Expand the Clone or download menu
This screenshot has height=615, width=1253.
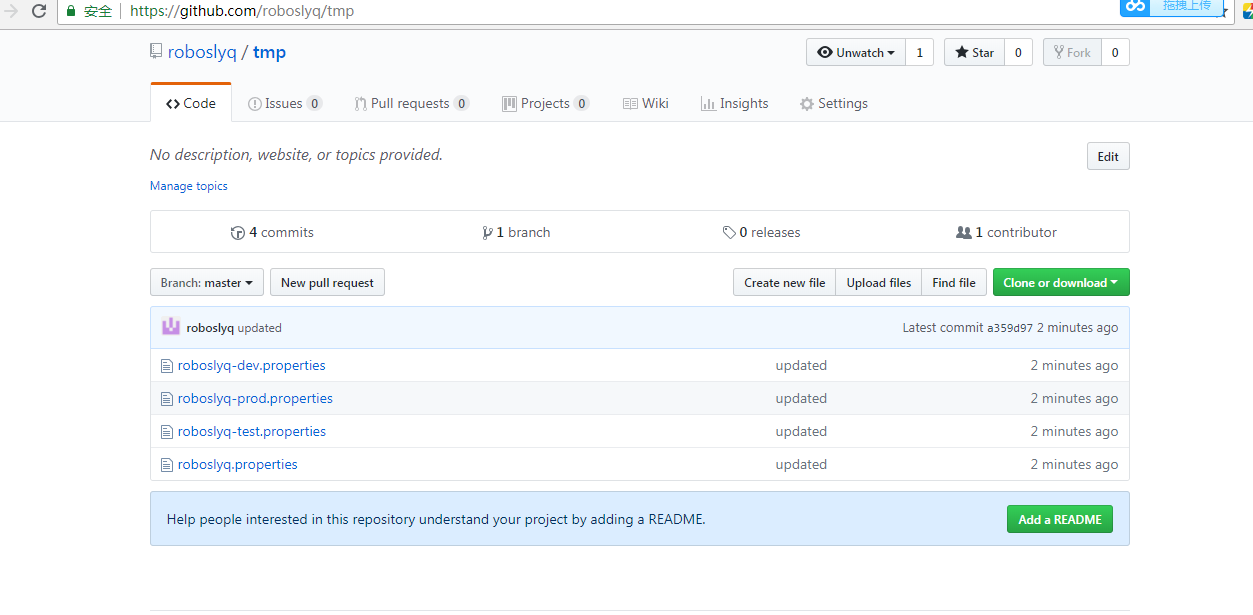coord(1061,283)
